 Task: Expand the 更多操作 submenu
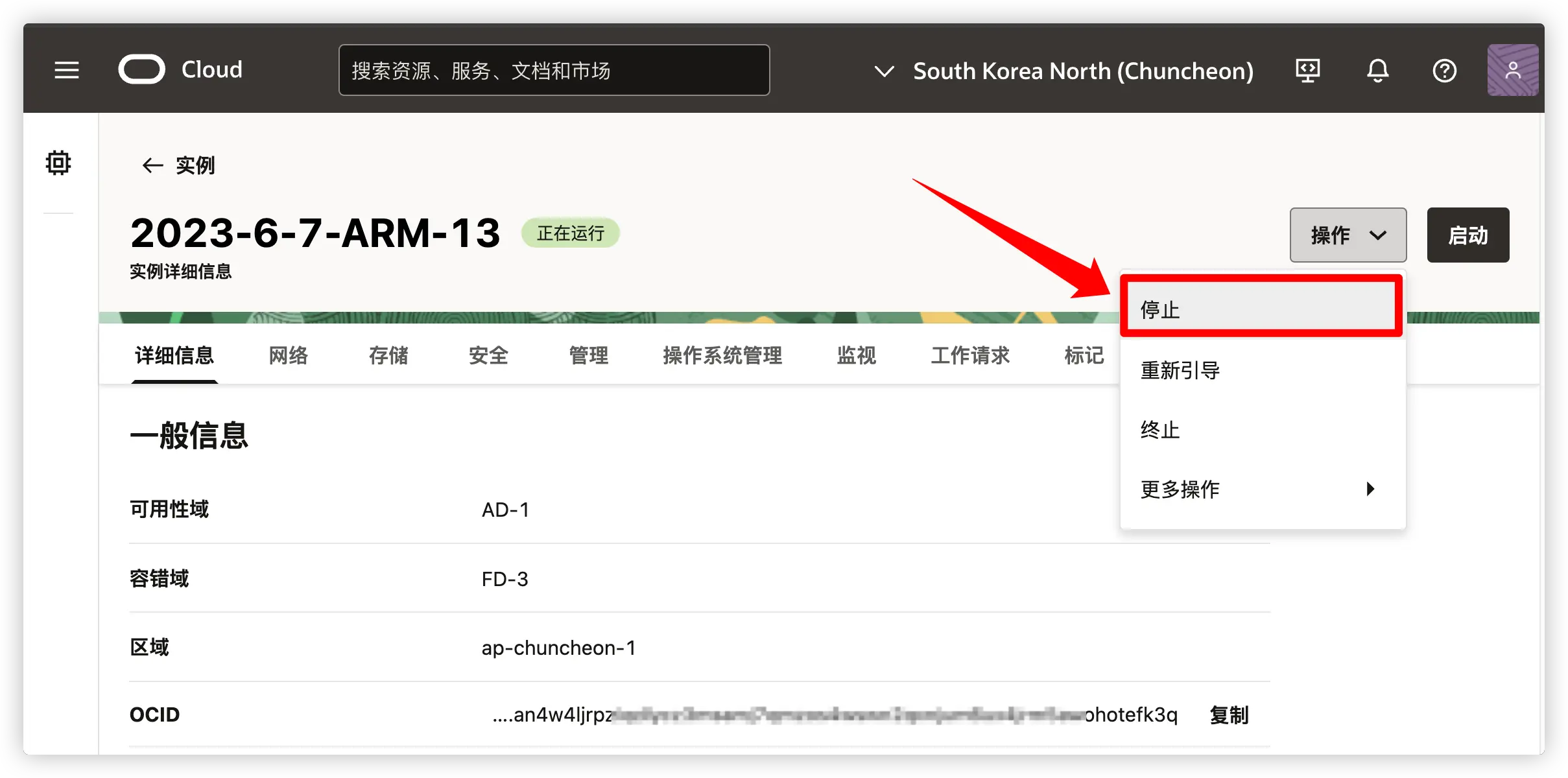tap(1179, 489)
